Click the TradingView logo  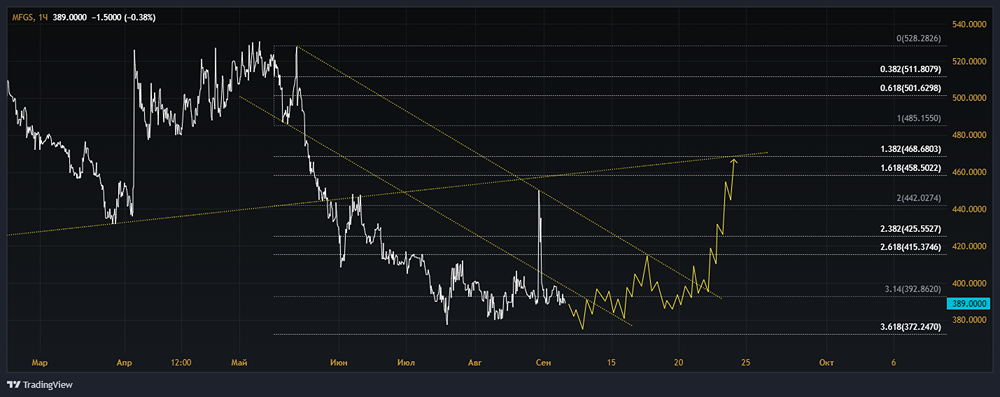[39, 385]
